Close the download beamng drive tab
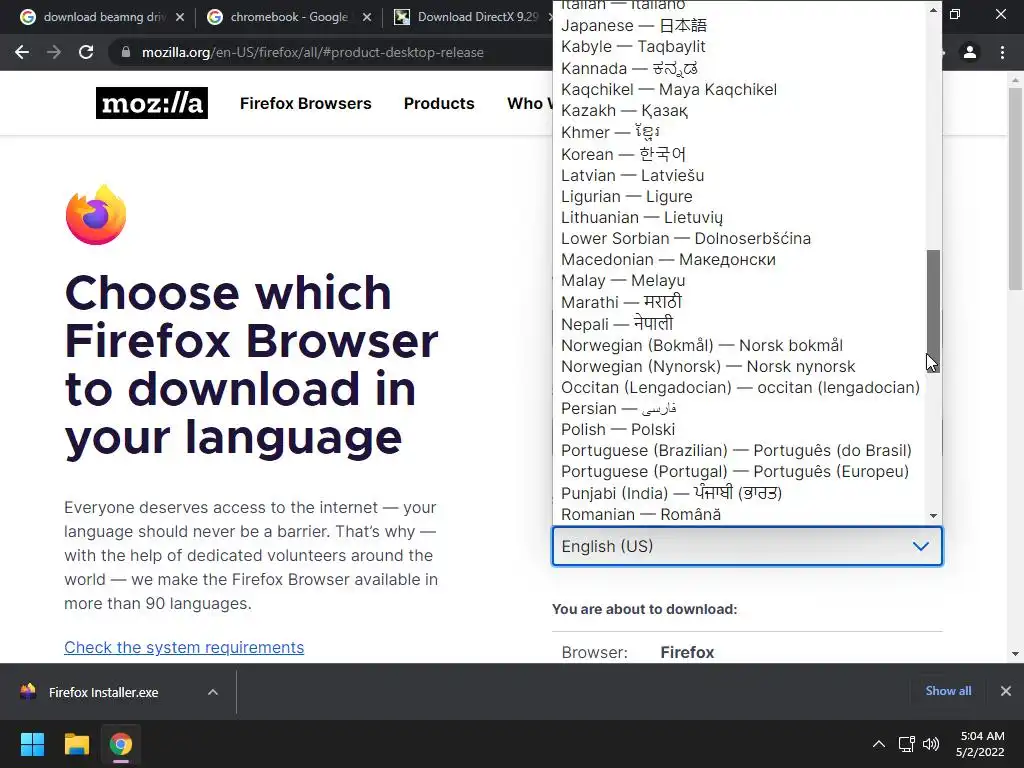The image size is (1024, 768). (180, 17)
